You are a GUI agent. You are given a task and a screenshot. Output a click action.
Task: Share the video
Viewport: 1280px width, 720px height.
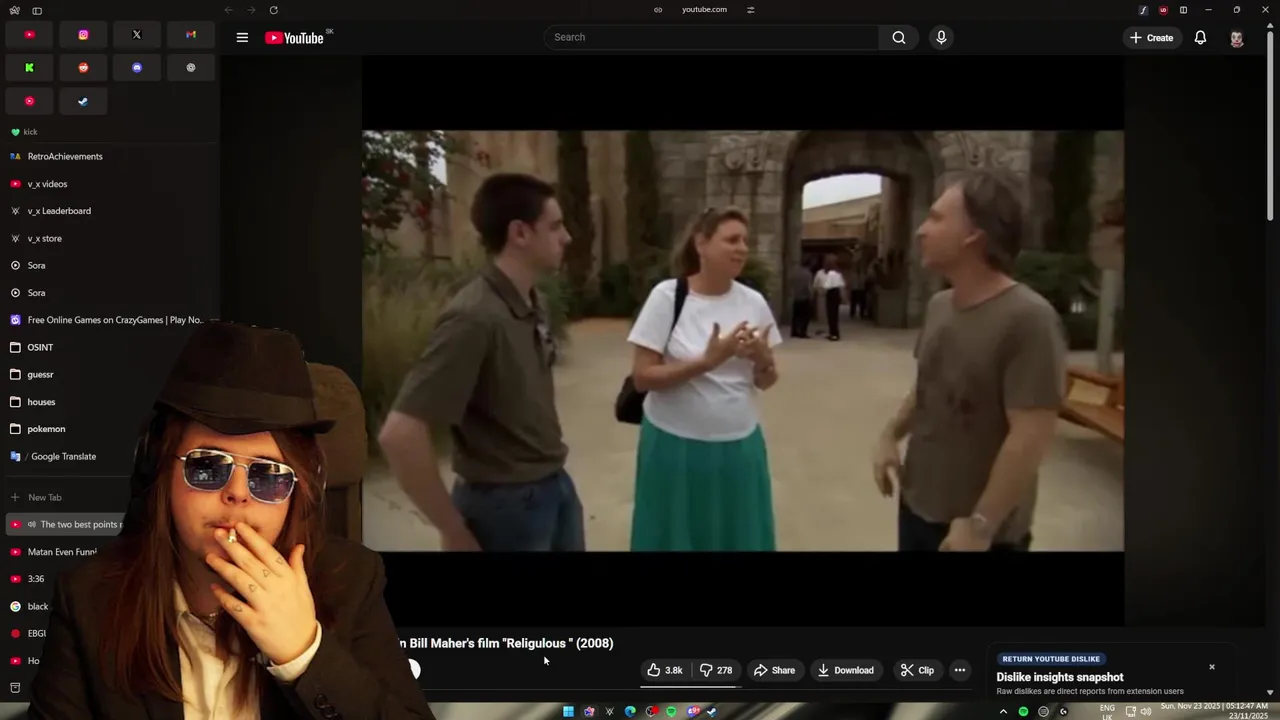(x=774, y=670)
